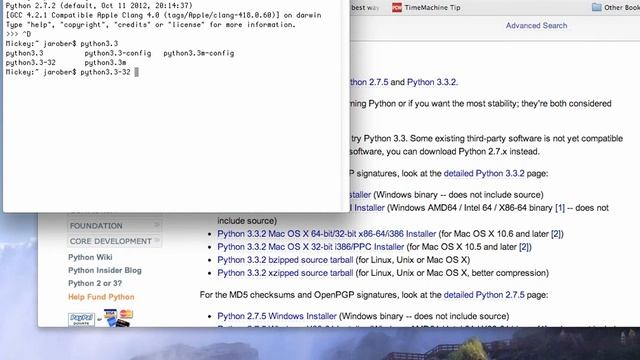Screen dimensions: 640x360
Task: Click the Advanced Search link
Action: point(536,25)
